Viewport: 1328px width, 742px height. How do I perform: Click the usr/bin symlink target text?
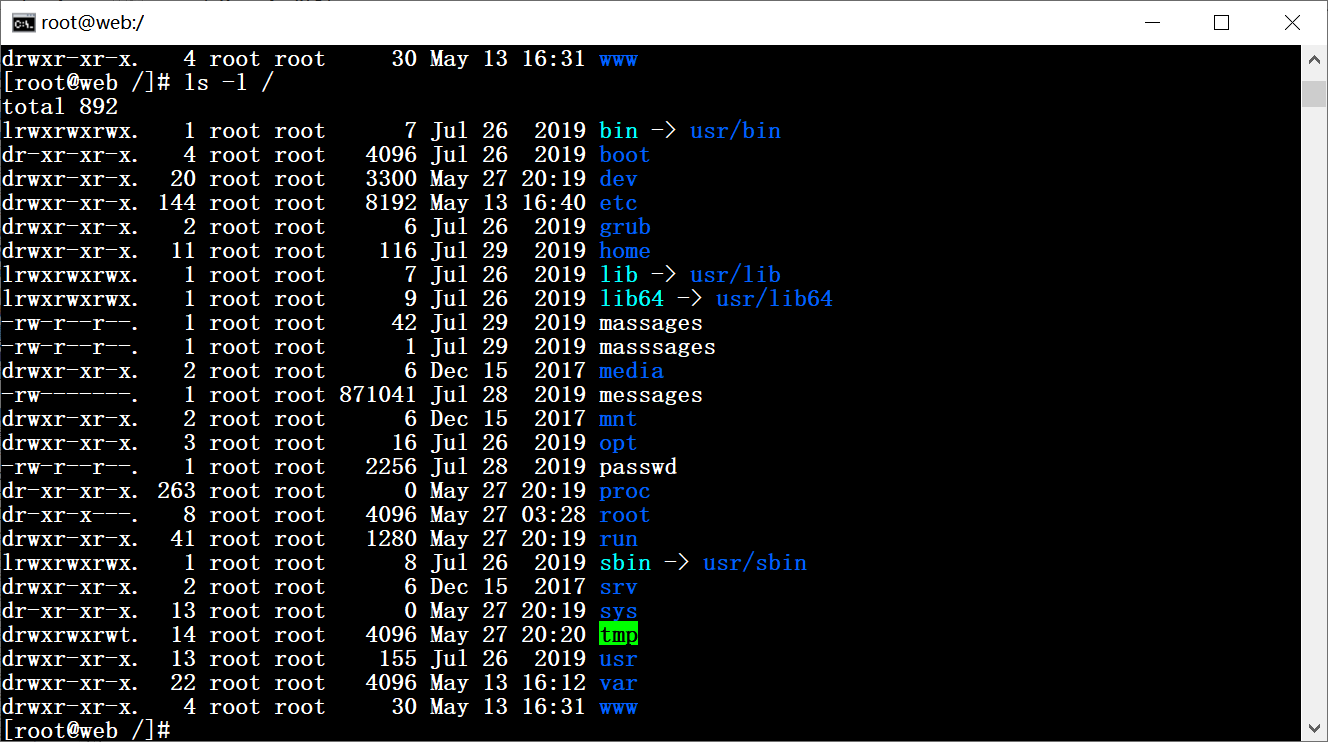point(735,130)
